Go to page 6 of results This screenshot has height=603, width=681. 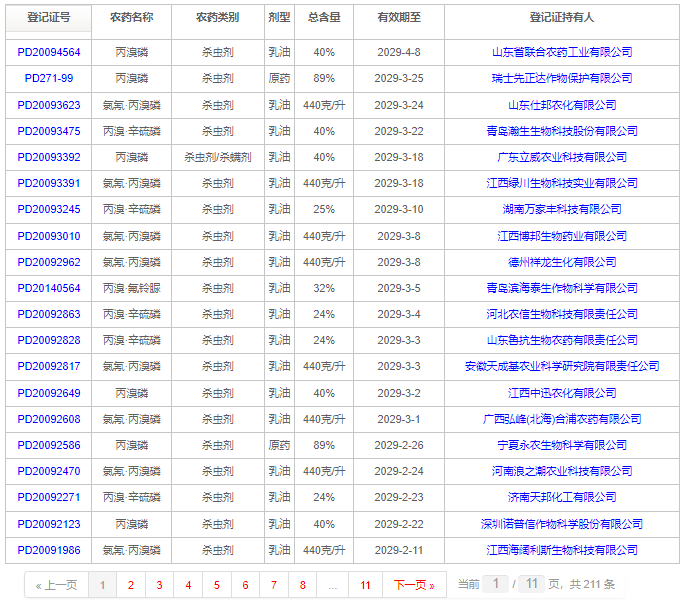click(x=245, y=585)
